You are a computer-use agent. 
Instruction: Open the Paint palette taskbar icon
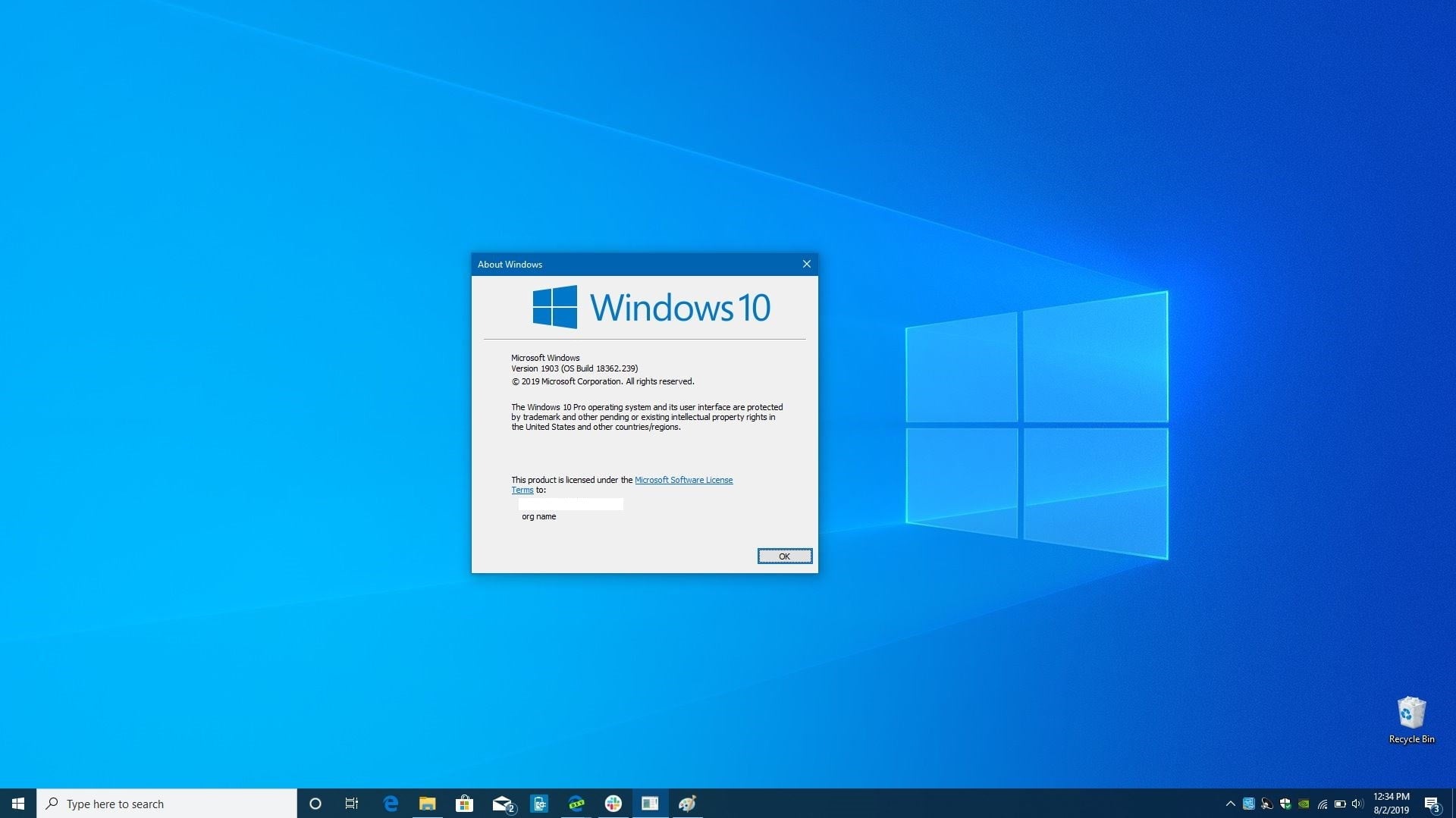pyautogui.click(x=688, y=804)
